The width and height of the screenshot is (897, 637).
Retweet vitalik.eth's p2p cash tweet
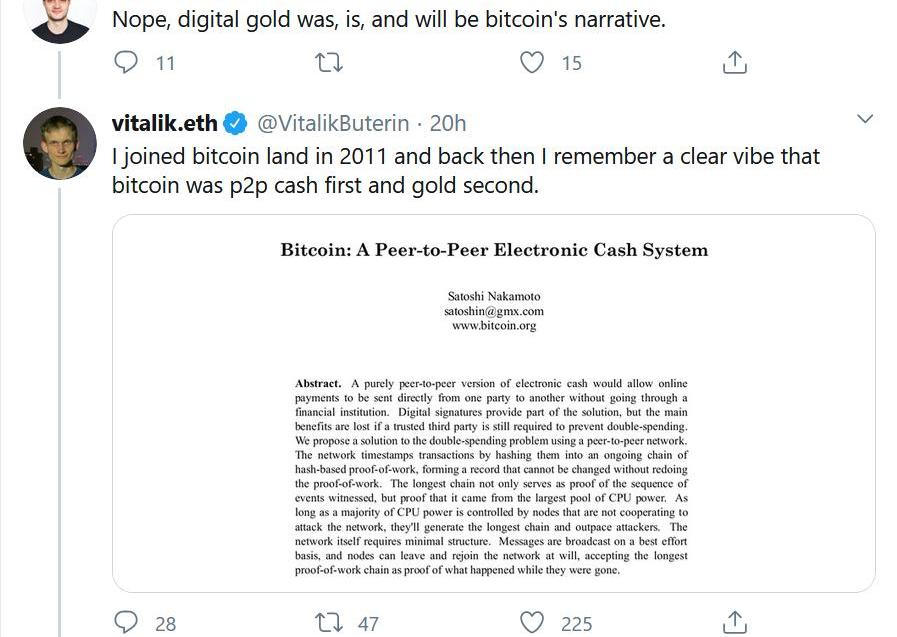(329, 623)
